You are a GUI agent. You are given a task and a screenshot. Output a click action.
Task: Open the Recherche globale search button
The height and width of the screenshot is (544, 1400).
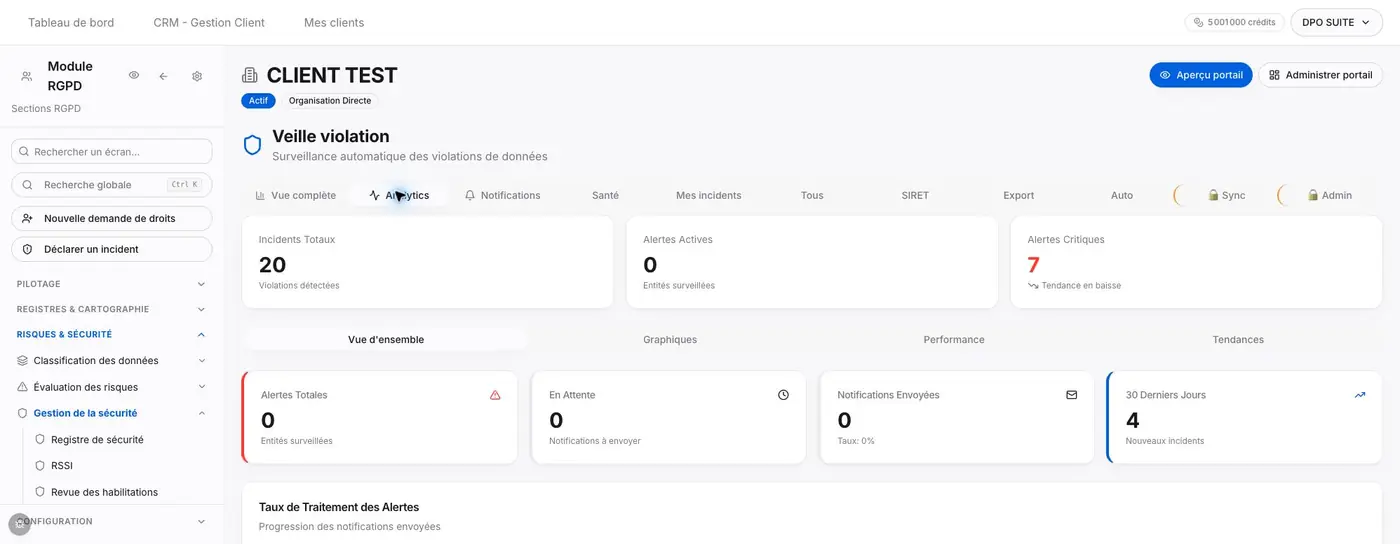112,185
